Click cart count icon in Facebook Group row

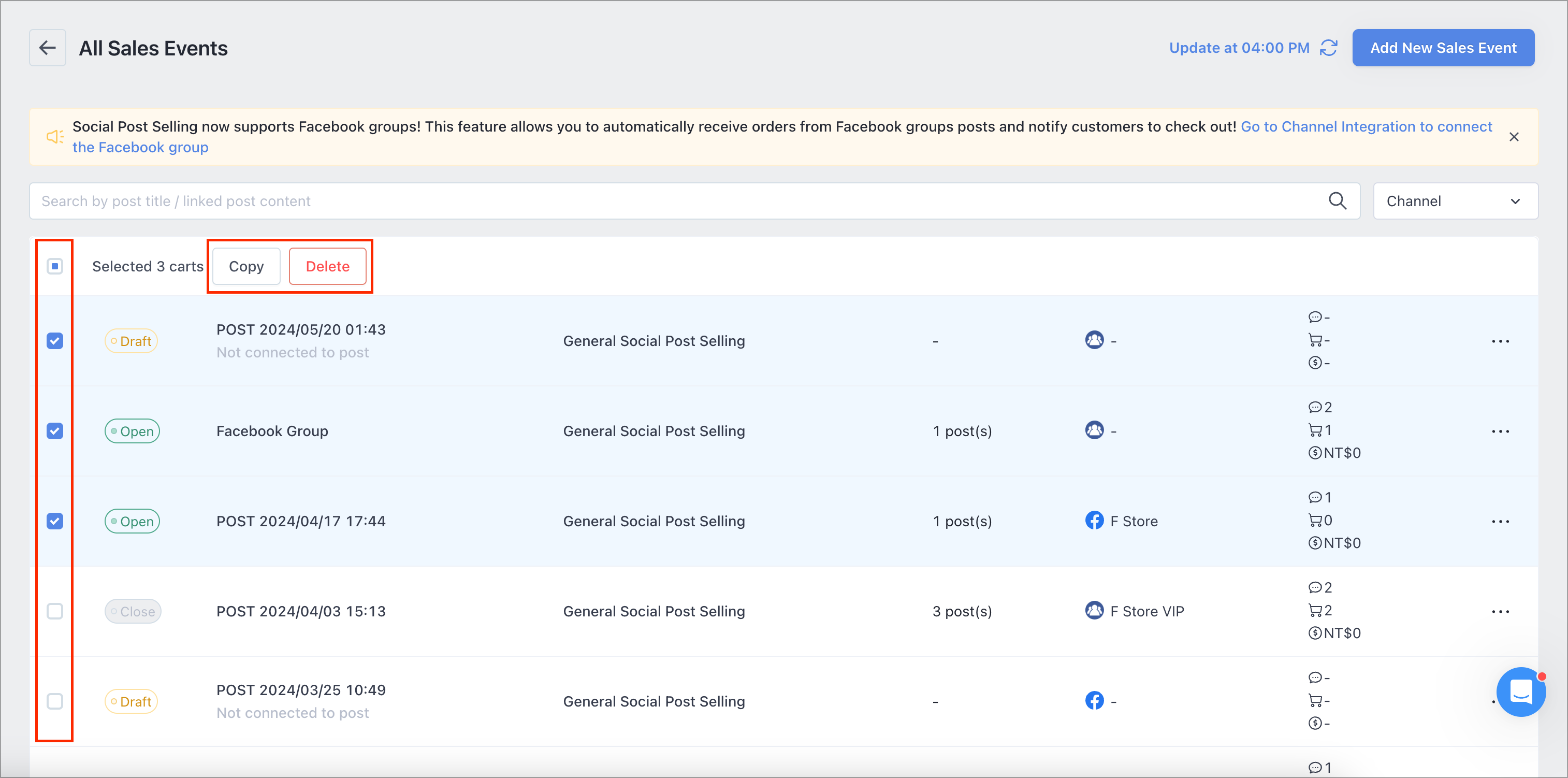(1315, 430)
